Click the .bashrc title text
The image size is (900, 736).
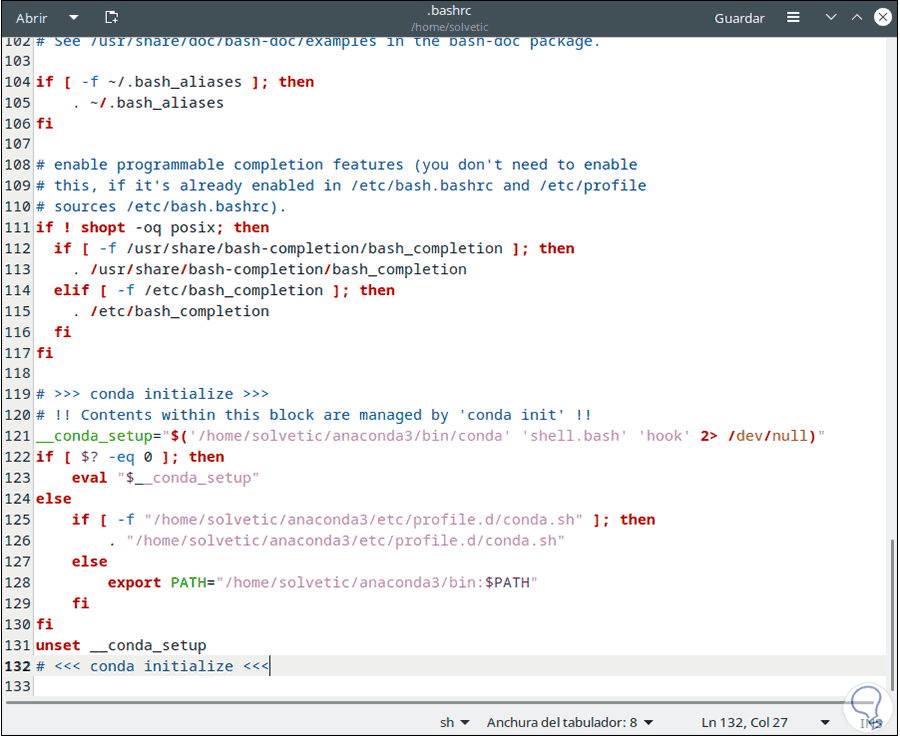449,11
